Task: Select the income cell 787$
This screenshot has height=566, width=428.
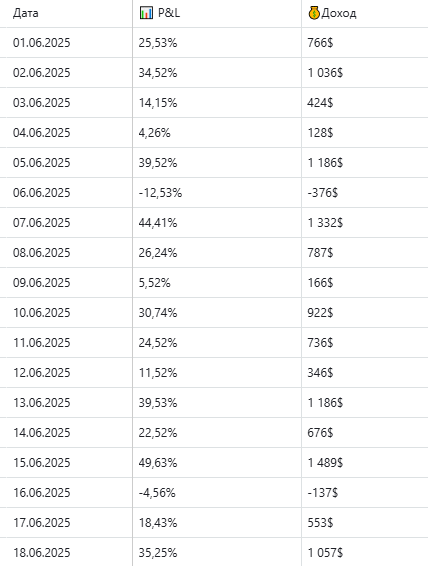Action: click(320, 253)
